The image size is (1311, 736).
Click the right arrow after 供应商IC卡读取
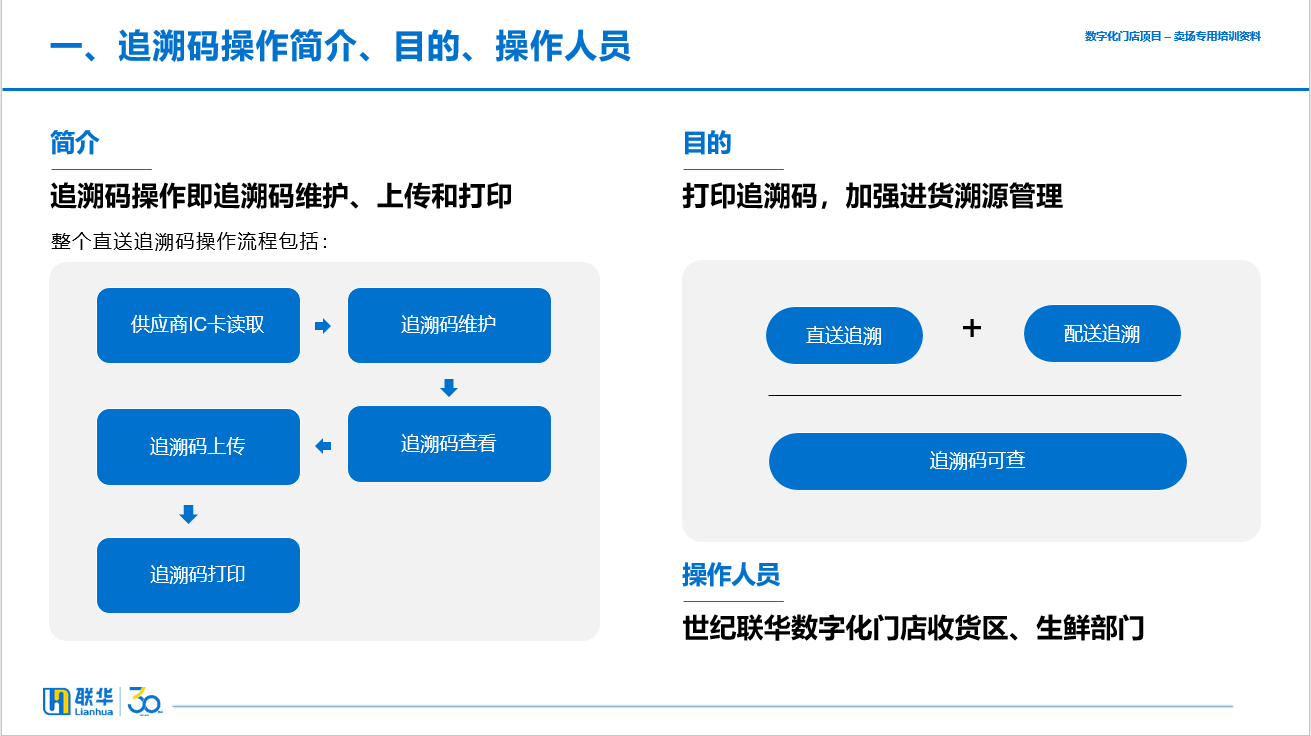pyautogui.click(x=322, y=326)
